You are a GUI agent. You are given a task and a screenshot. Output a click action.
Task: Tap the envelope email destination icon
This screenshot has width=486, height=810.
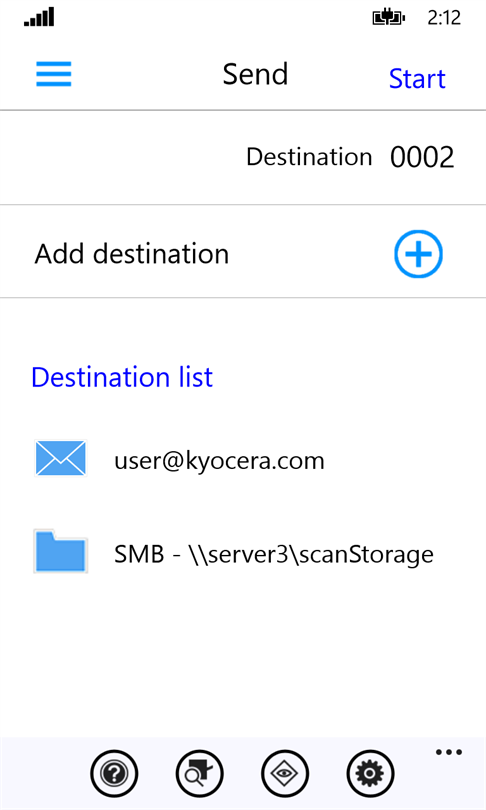pos(60,458)
